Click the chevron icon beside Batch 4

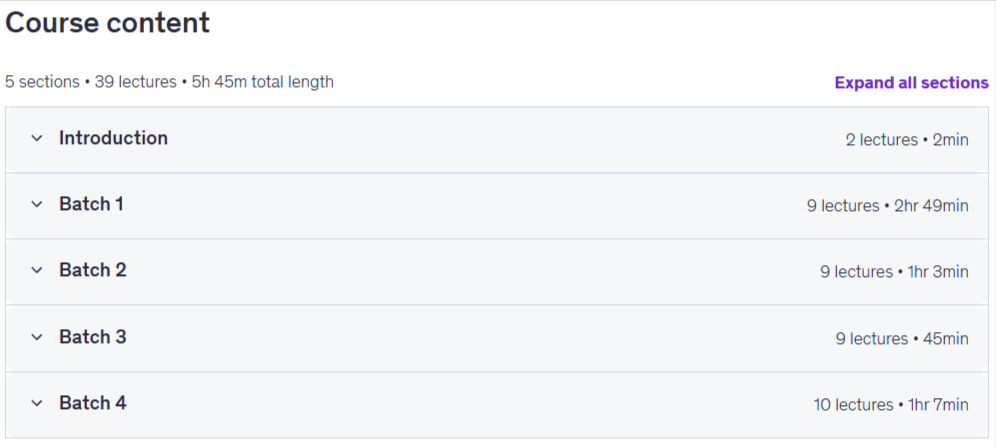tap(37, 403)
